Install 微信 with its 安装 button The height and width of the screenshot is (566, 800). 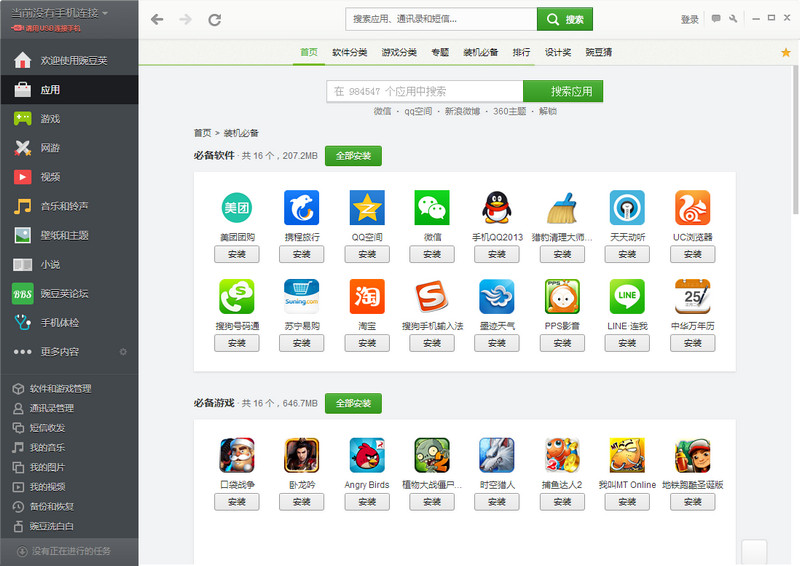pos(432,254)
